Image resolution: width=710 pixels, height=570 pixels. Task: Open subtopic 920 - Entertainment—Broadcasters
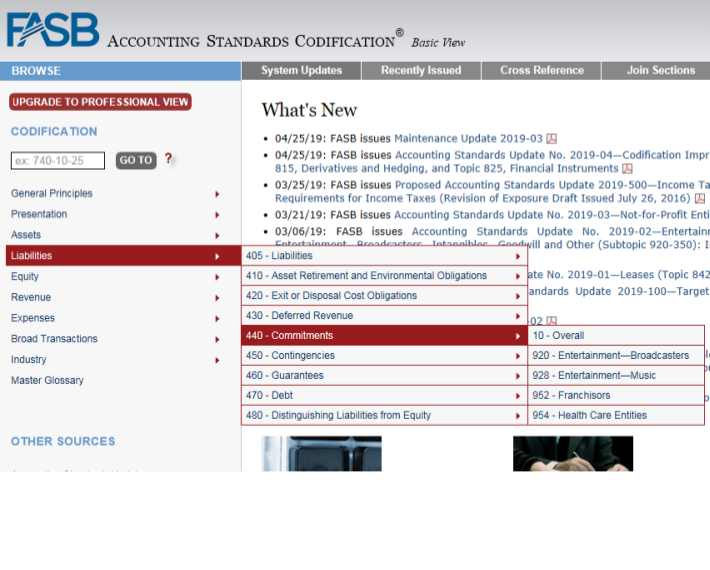tap(616, 355)
